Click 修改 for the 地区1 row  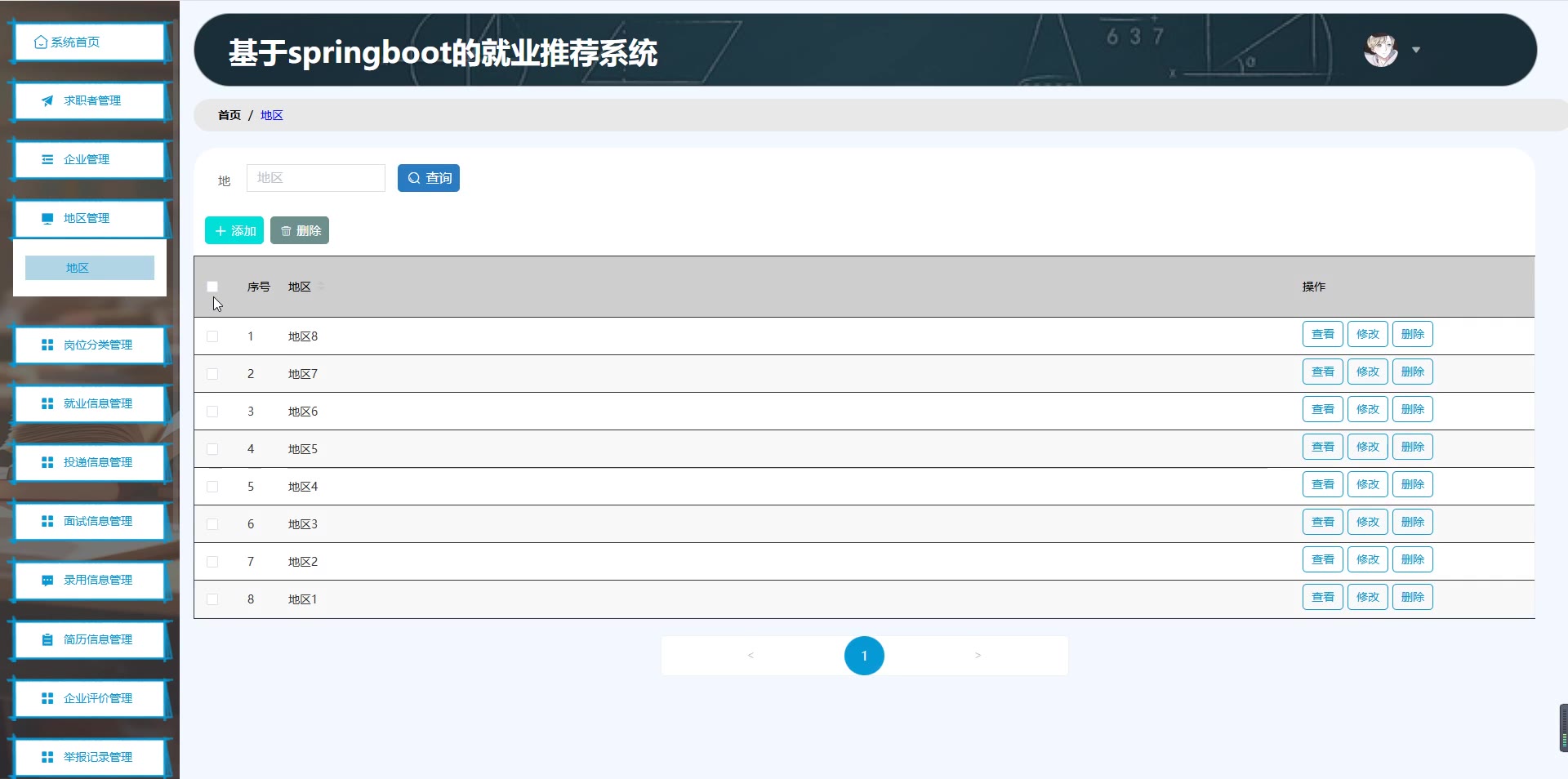1368,598
